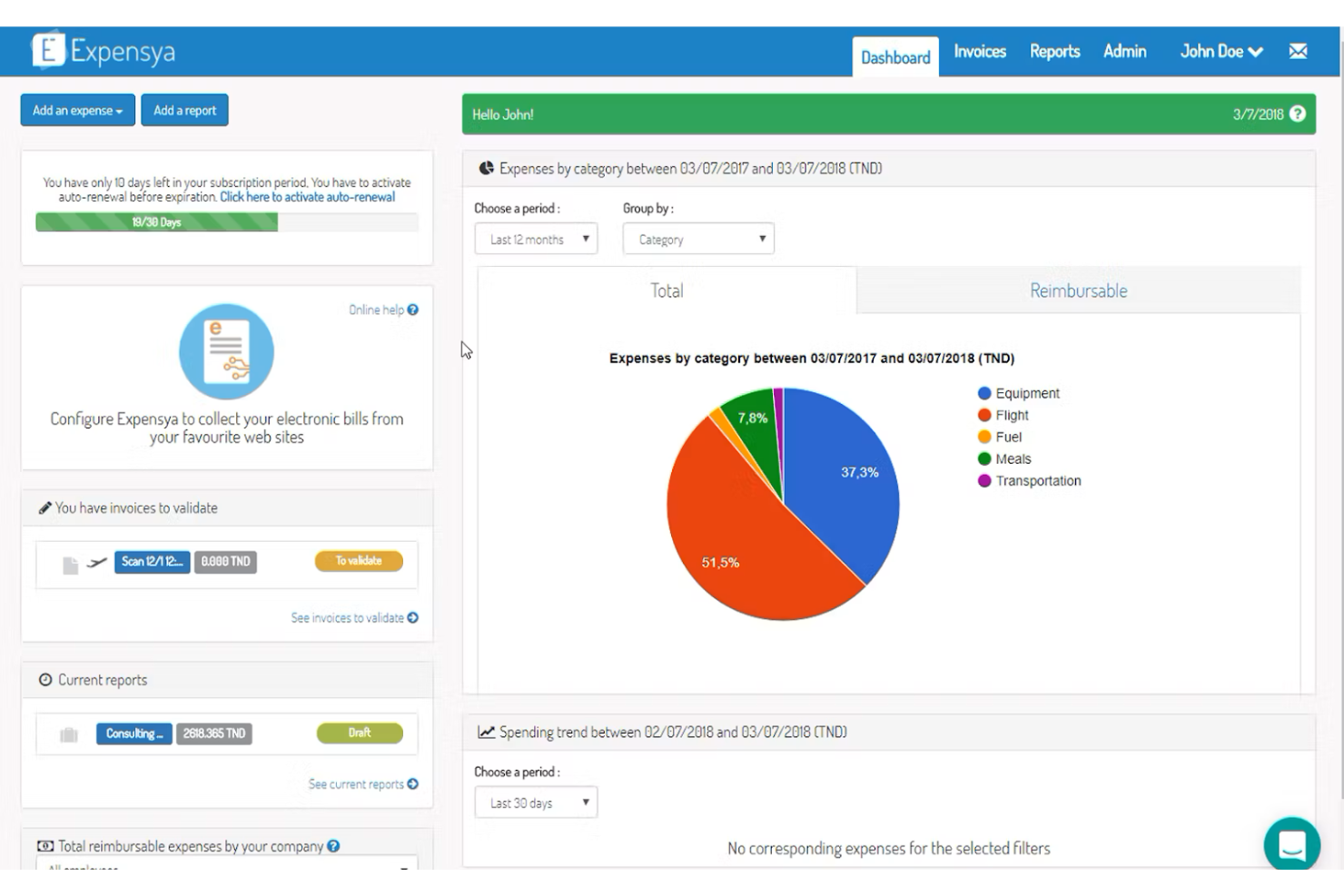Open the Invoices menu
Viewport: 1344px width, 896px height.
[x=980, y=52]
